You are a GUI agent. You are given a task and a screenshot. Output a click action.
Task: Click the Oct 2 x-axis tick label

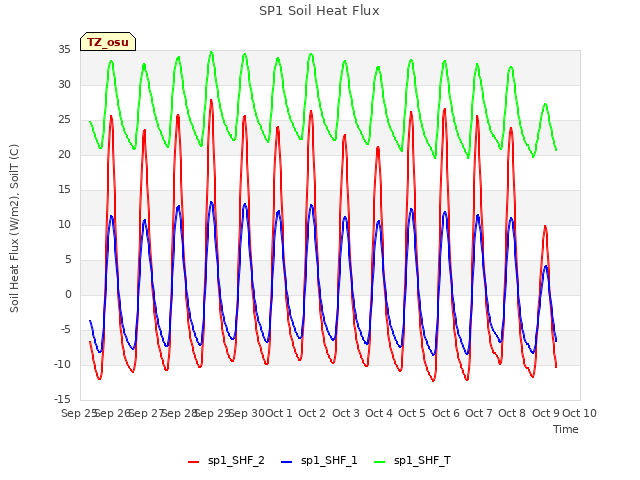[x=312, y=413]
